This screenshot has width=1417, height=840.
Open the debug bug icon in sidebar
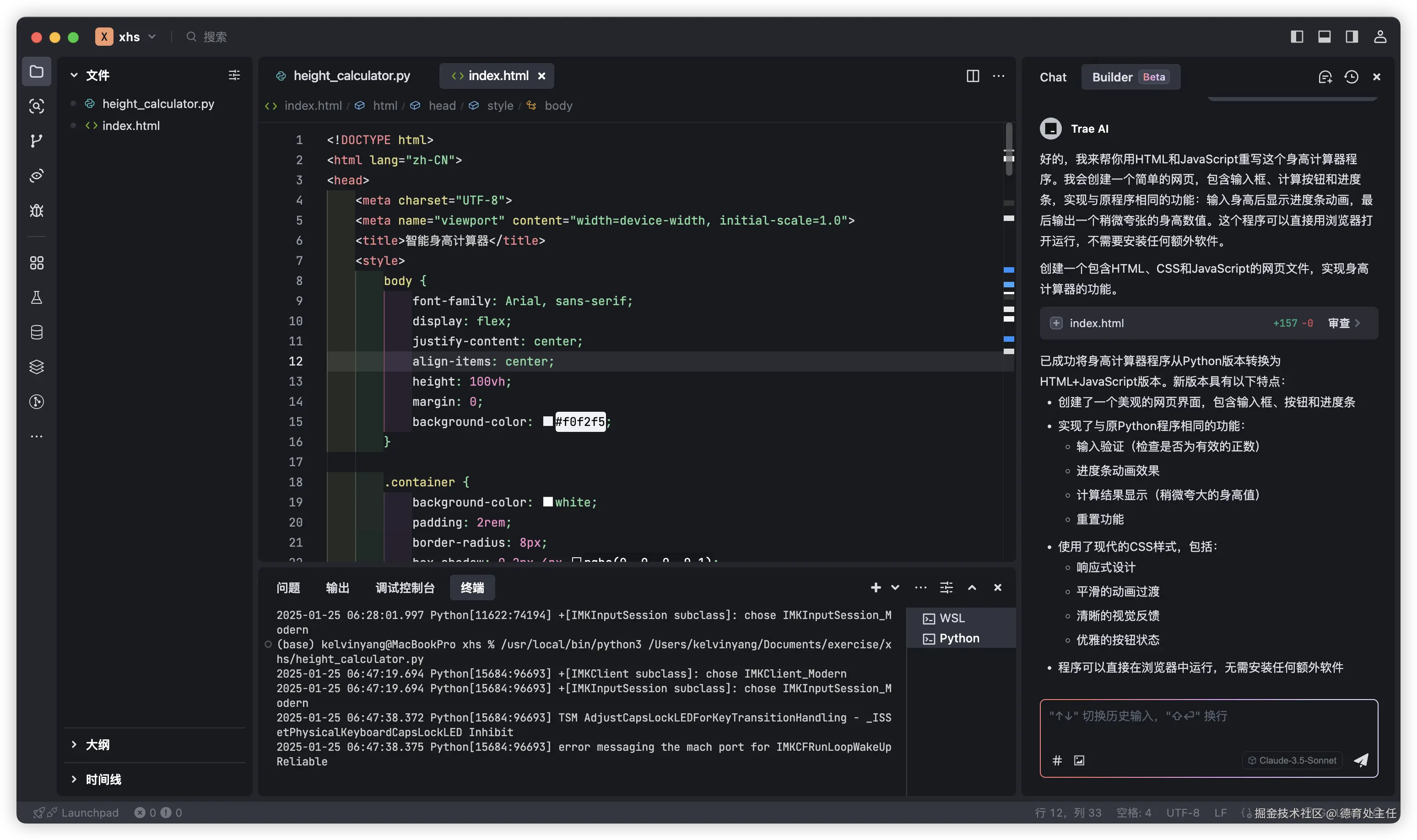pyautogui.click(x=36, y=210)
